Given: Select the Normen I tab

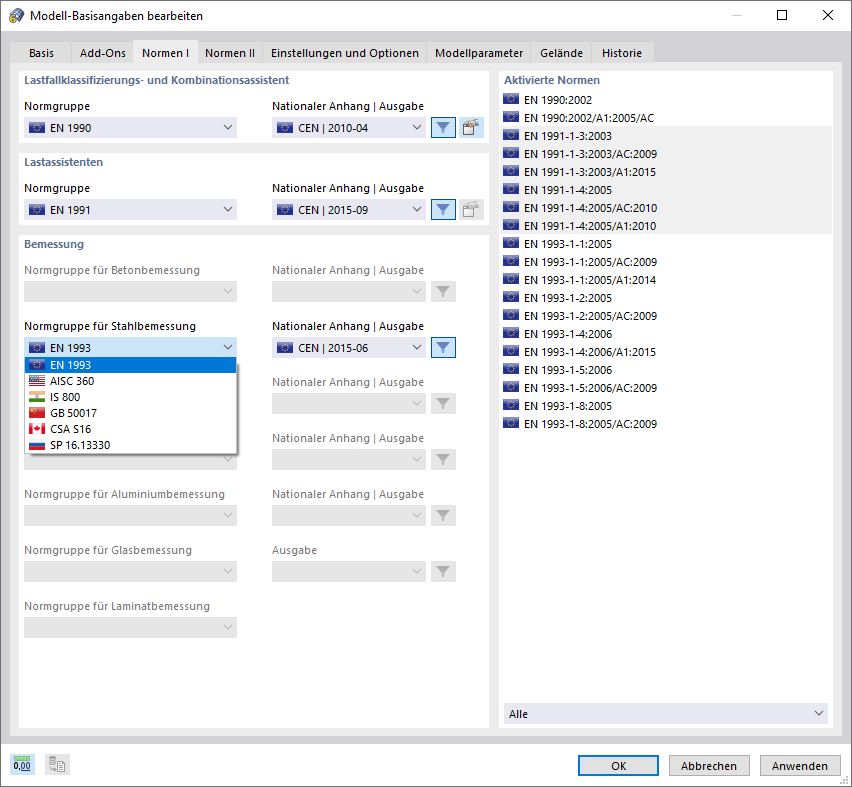Looking at the screenshot, I should click(x=165, y=53).
